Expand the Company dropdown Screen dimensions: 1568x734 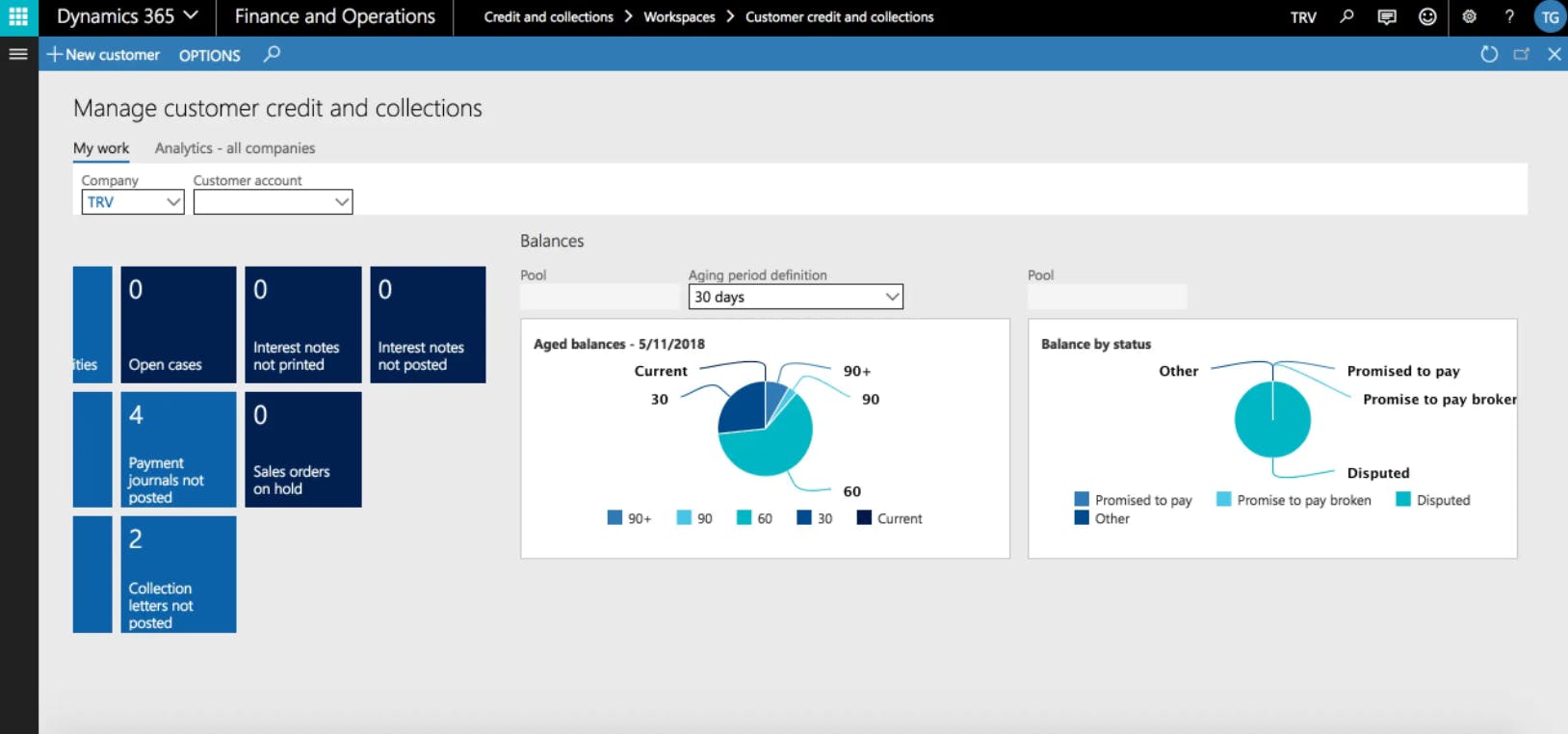(x=172, y=202)
